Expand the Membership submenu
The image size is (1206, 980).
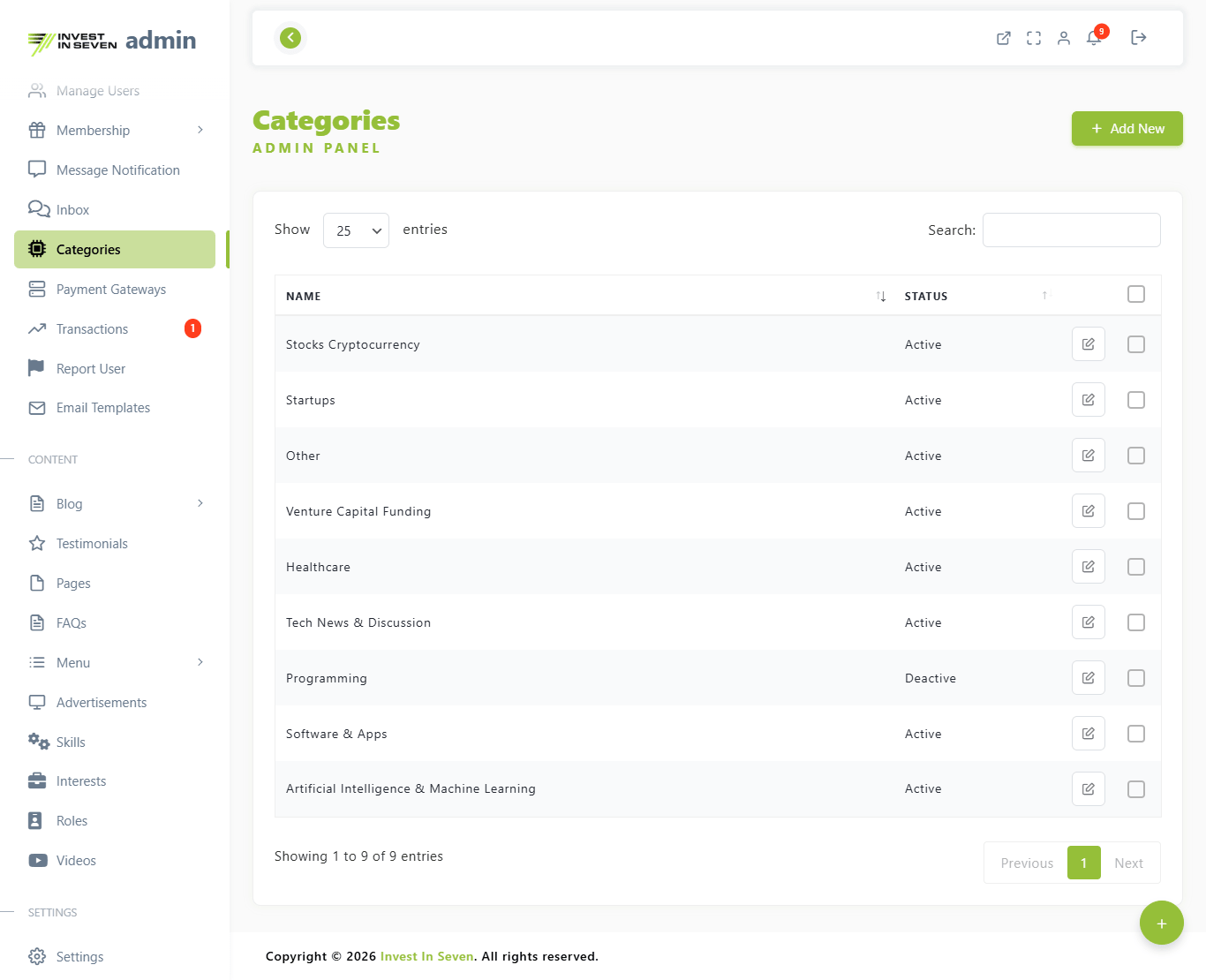[x=115, y=131]
